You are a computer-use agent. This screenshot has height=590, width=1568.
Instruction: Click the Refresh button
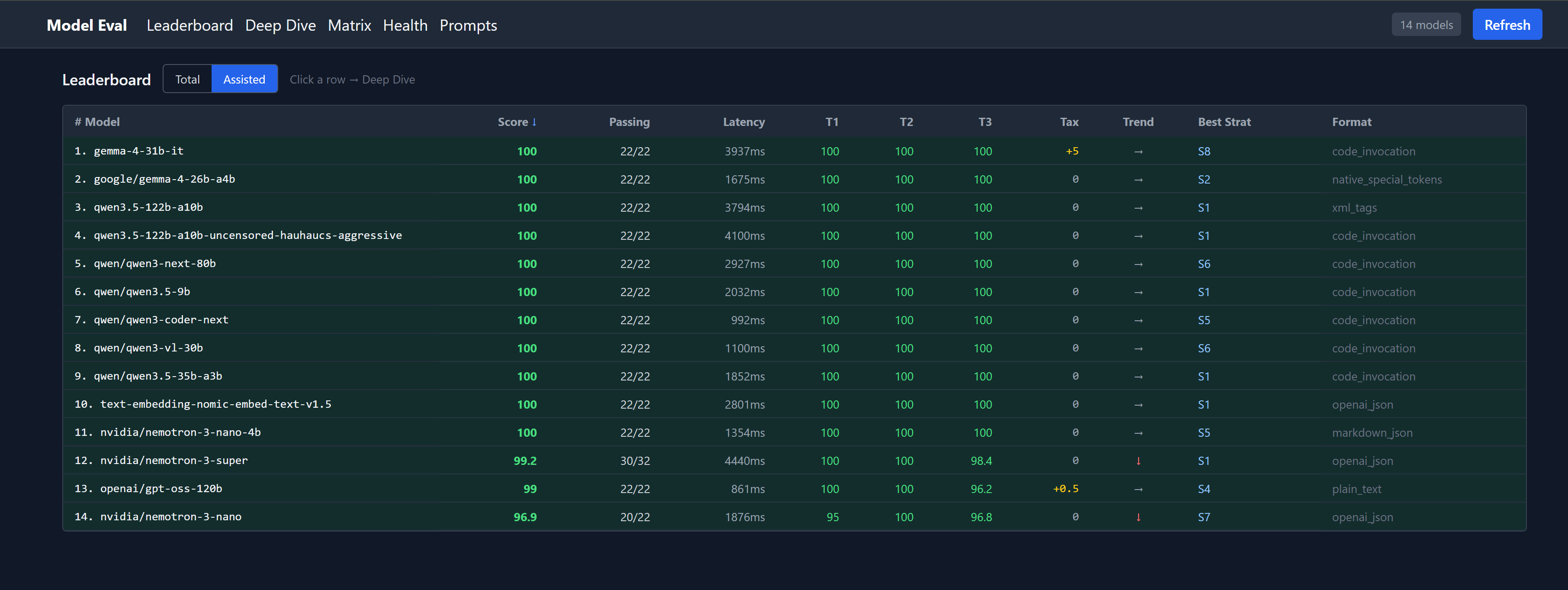pyautogui.click(x=1507, y=25)
